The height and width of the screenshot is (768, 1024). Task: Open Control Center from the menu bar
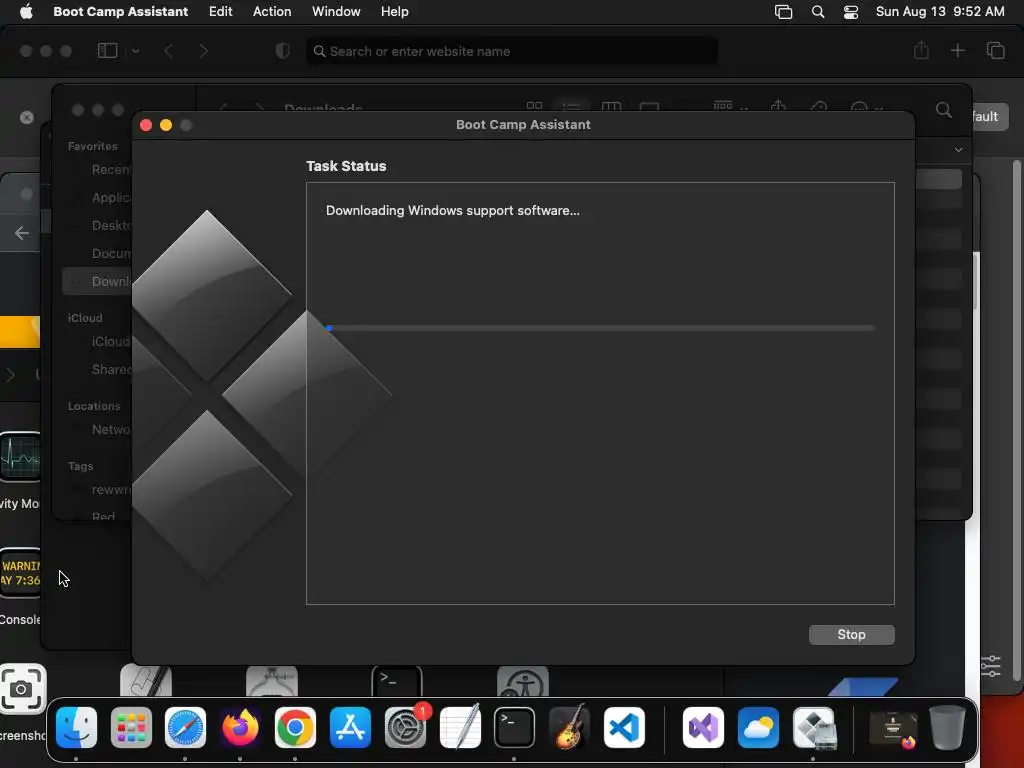pyautogui.click(x=850, y=12)
